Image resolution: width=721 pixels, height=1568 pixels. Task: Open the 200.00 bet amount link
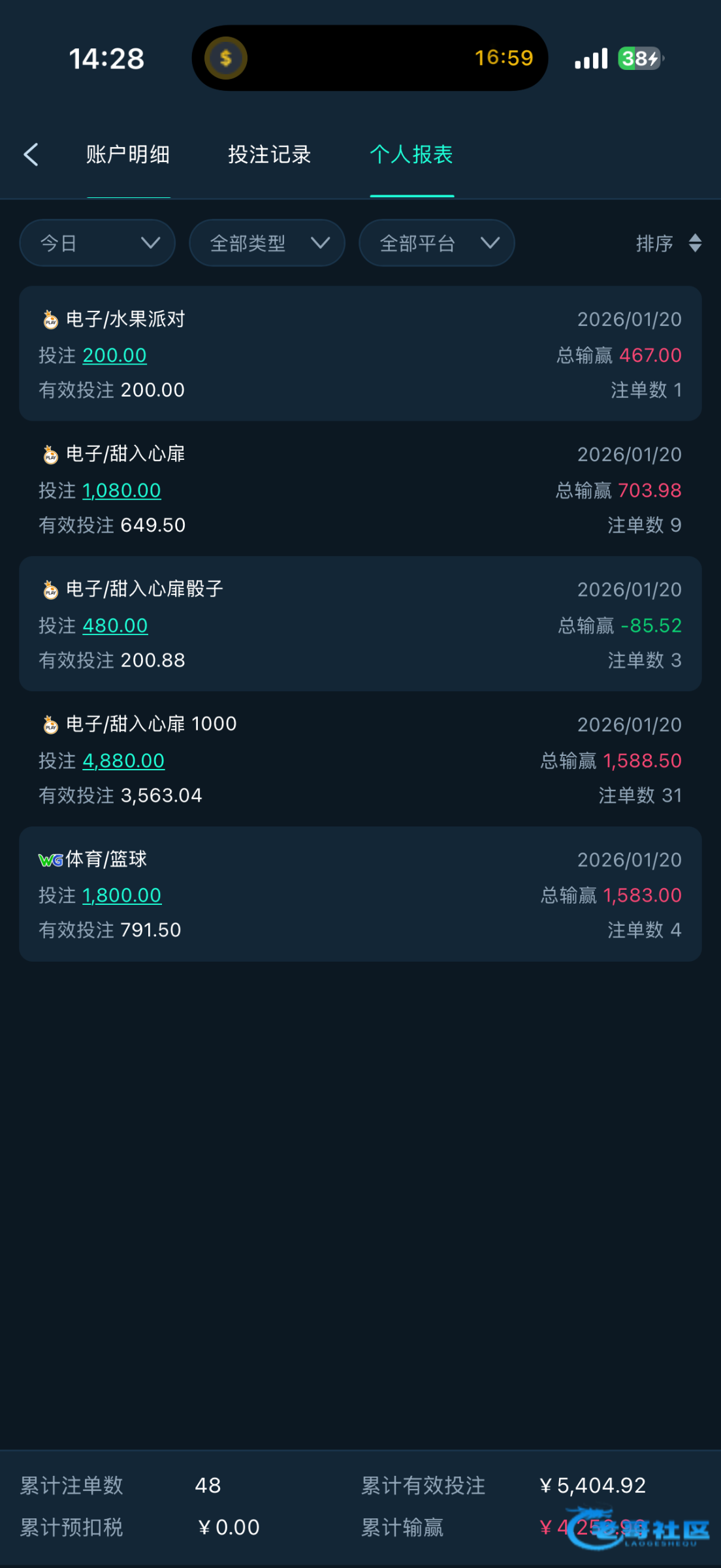click(114, 355)
